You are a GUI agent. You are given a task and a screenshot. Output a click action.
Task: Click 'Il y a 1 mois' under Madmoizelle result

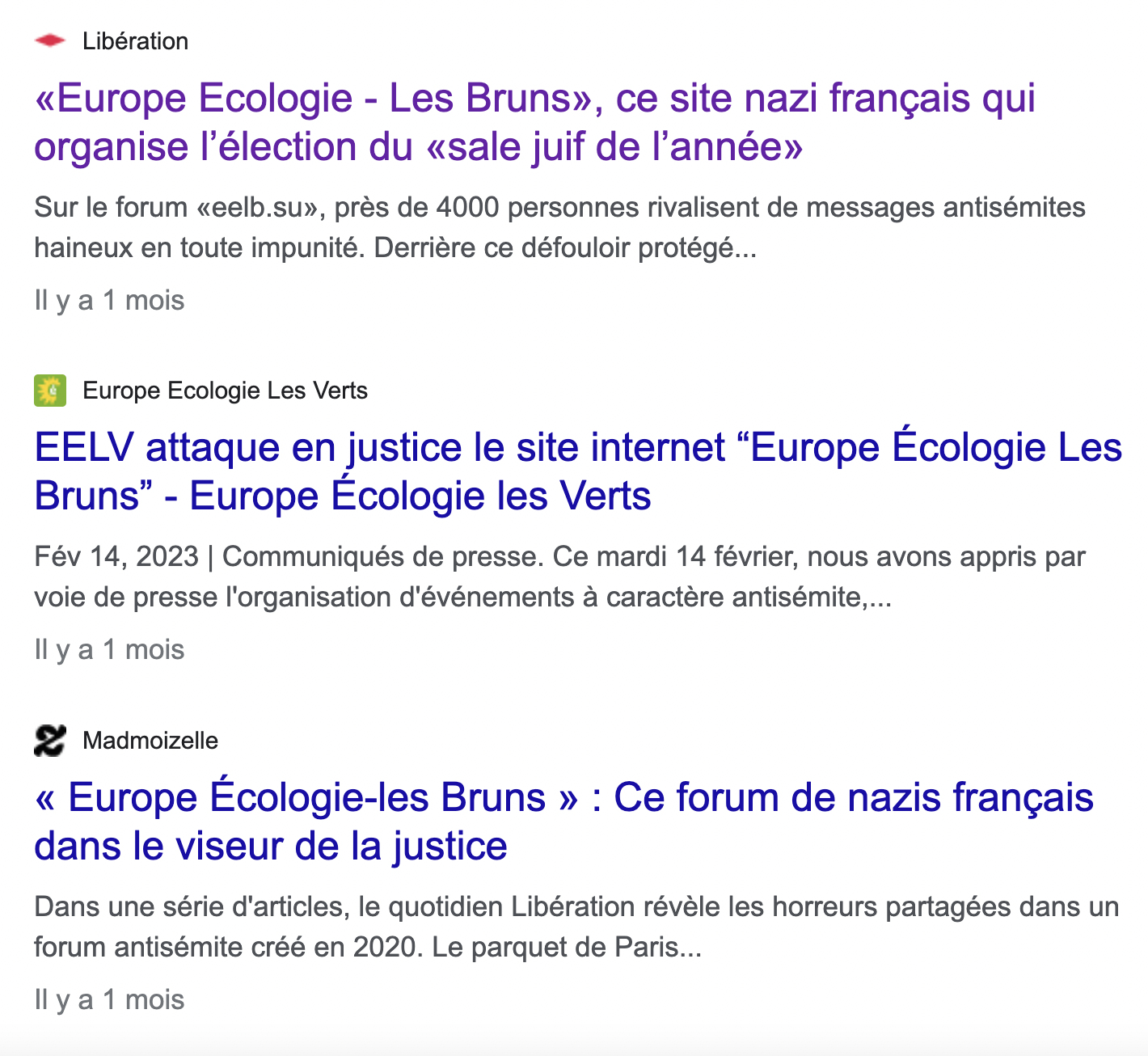(x=109, y=1000)
